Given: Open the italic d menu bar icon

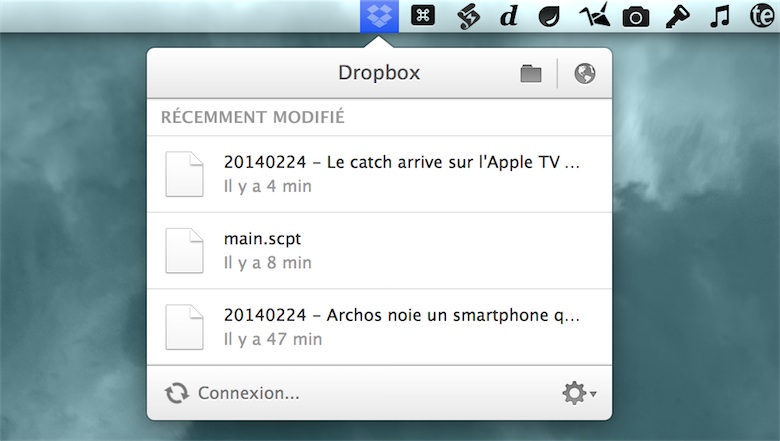Looking at the screenshot, I should pos(509,16).
